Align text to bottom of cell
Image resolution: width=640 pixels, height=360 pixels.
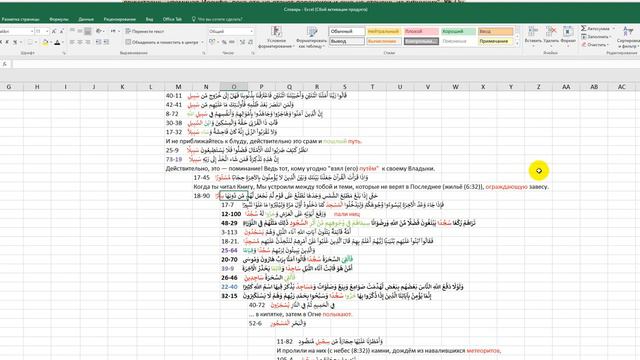coord(88,31)
